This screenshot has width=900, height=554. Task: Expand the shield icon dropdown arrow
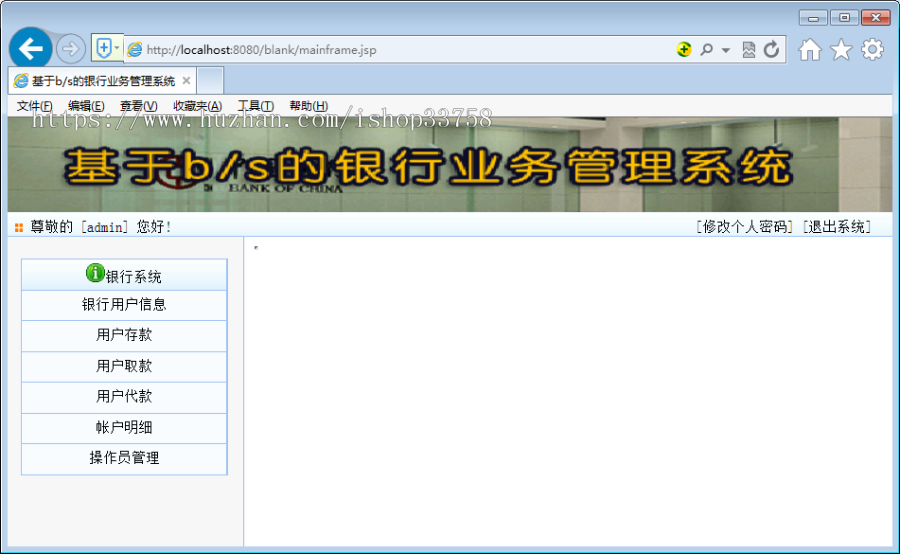point(117,49)
